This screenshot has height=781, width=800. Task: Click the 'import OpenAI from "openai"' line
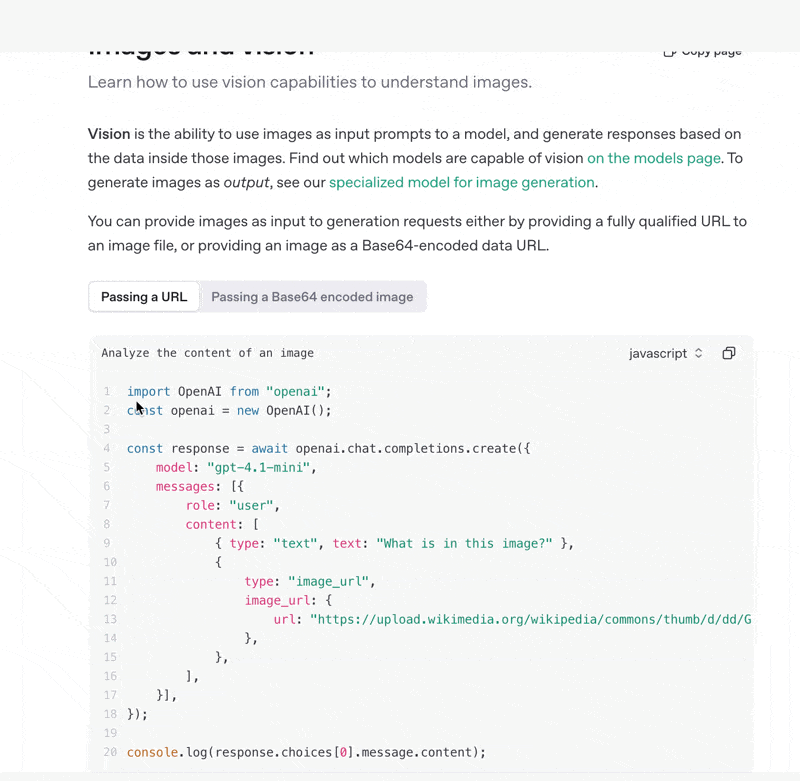point(229,391)
